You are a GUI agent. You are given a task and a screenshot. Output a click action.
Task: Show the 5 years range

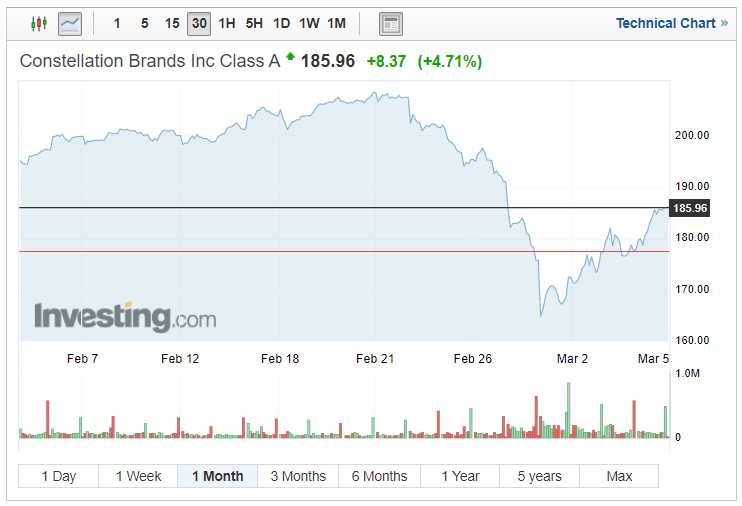[539, 476]
